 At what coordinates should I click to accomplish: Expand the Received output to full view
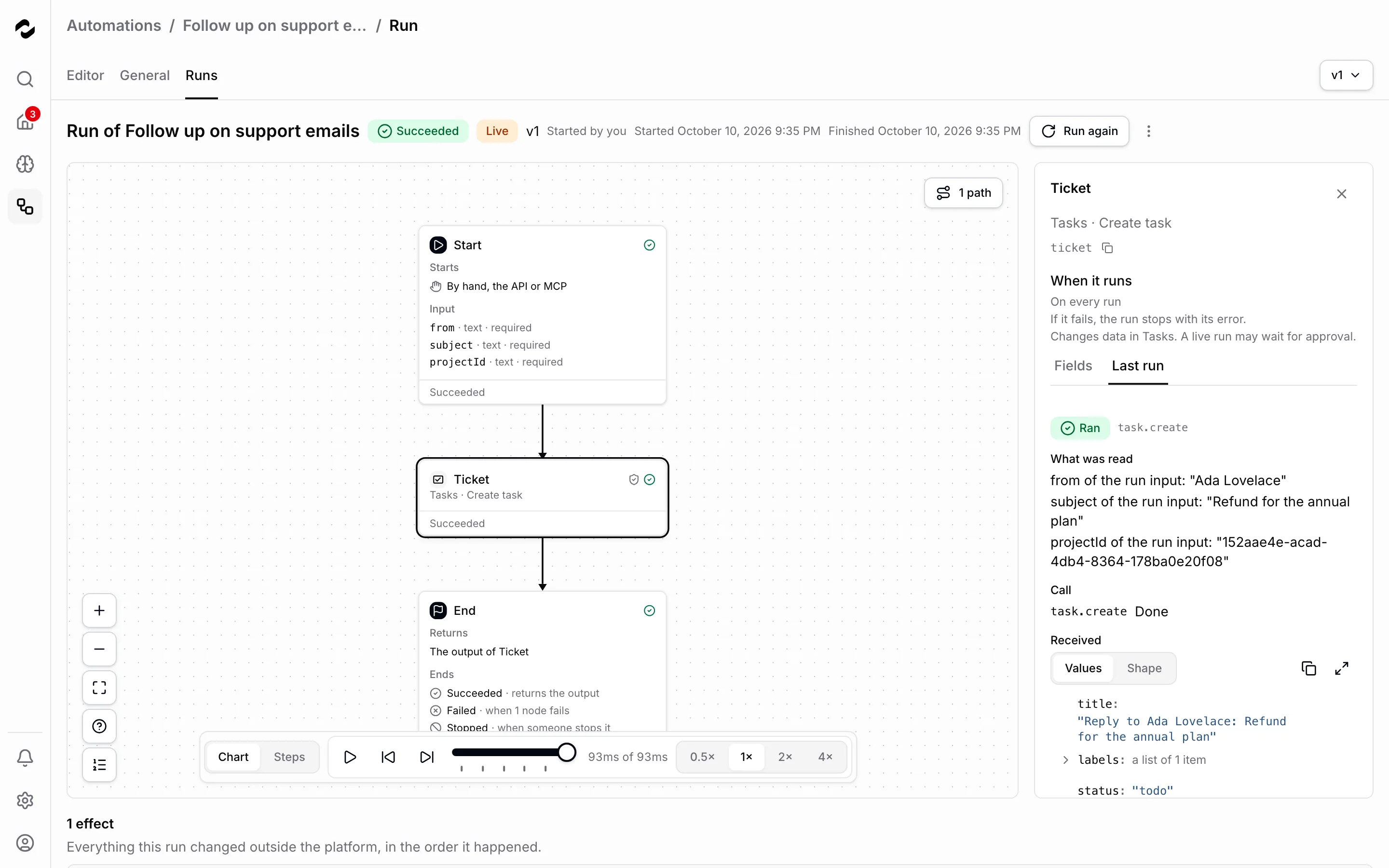[x=1341, y=668]
